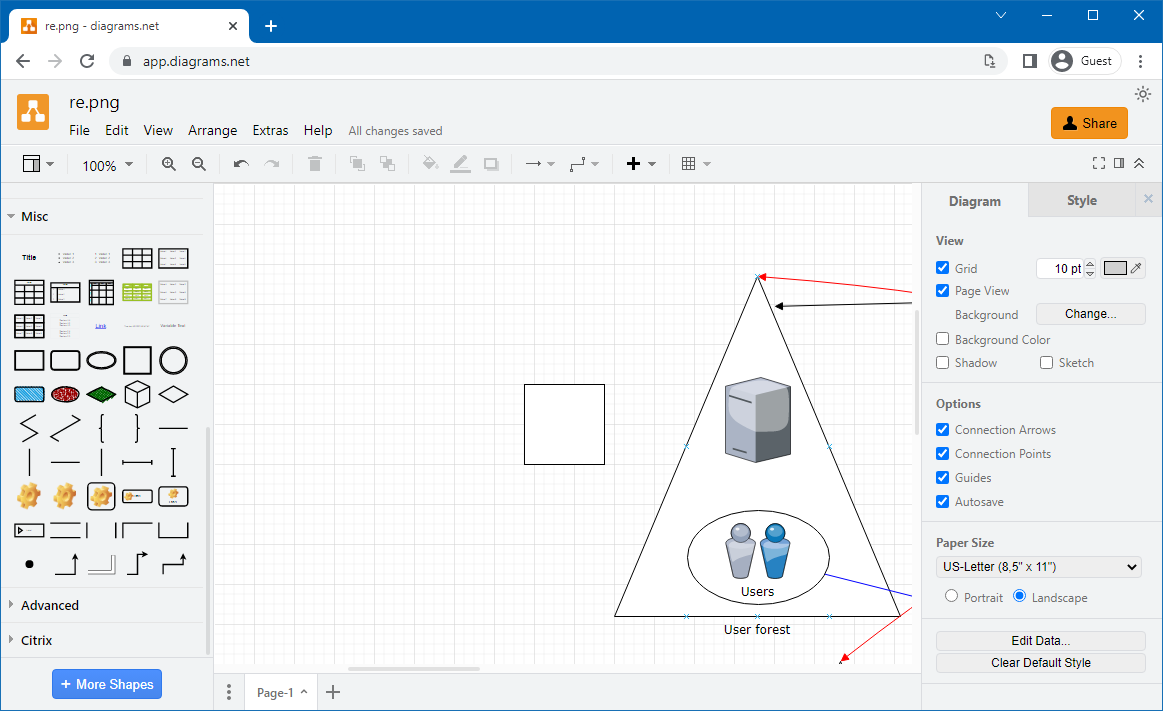Viewport: 1163px width, 711px height.
Task: Click the Undo icon in the toolbar
Action: 240,163
